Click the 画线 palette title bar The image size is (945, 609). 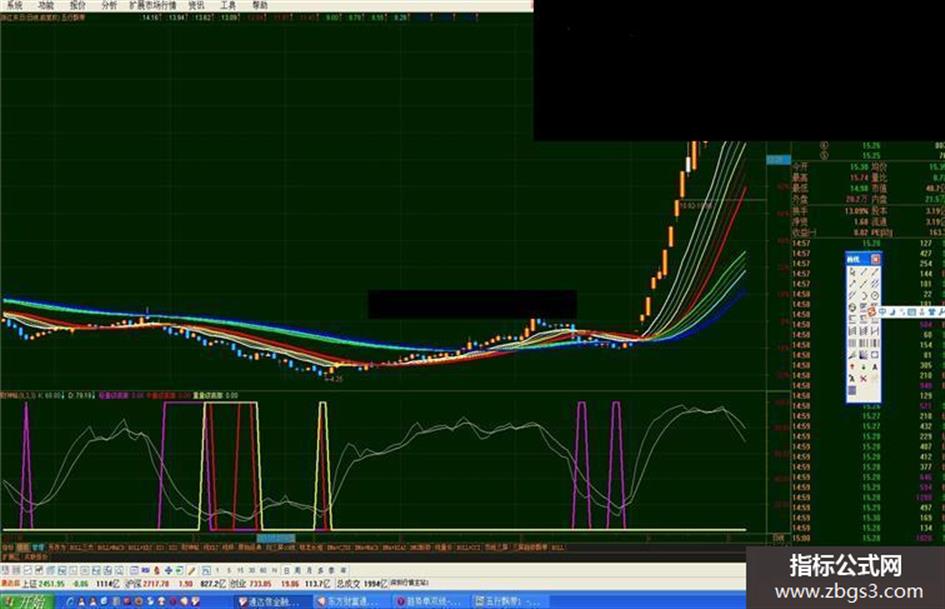[x=863, y=259]
